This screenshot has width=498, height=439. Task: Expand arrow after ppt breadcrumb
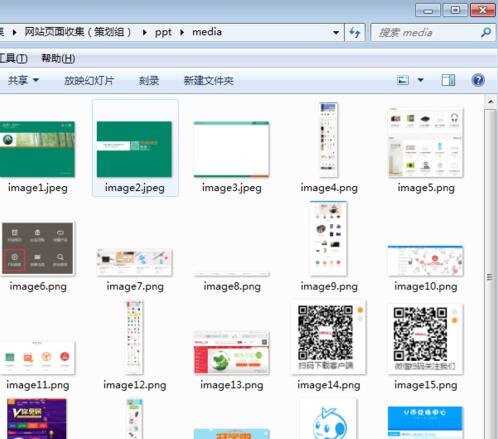pyautogui.click(x=182, y=32)
